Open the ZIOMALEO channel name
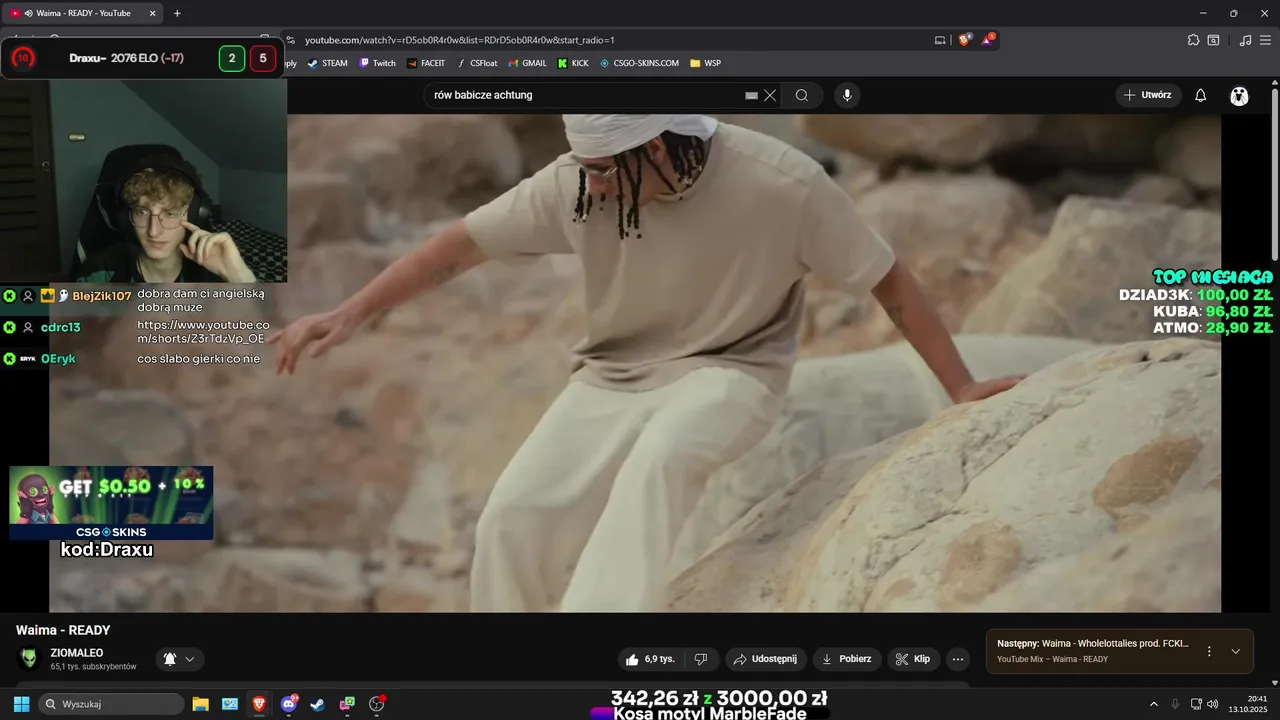 (x=77, y=653)
